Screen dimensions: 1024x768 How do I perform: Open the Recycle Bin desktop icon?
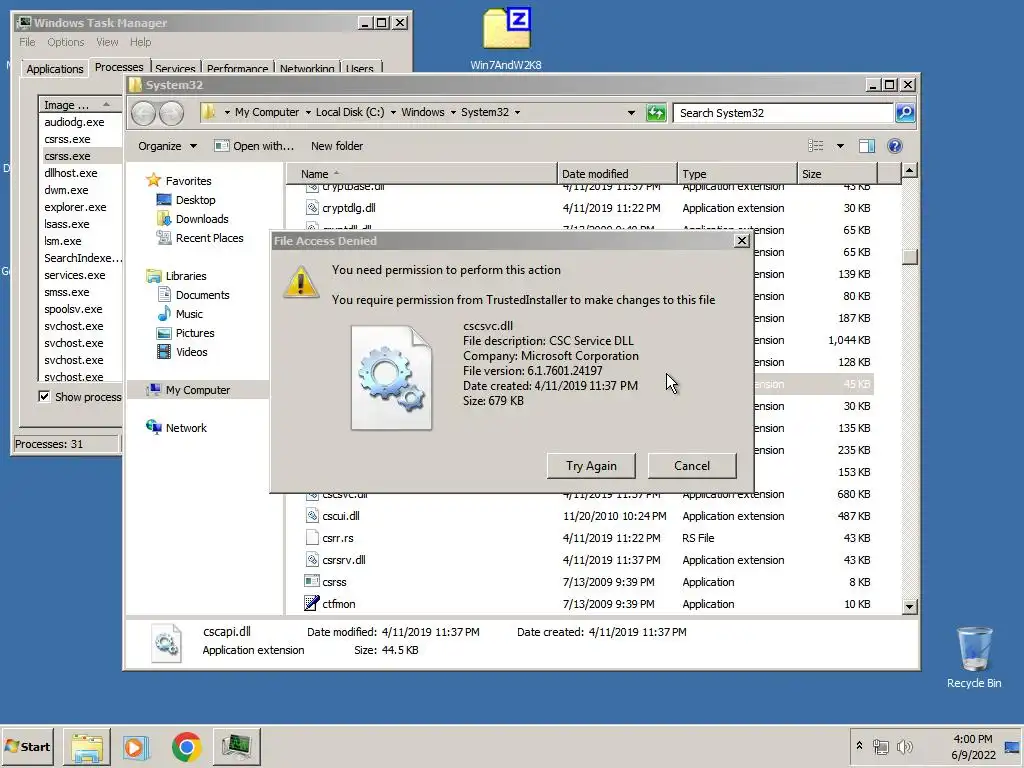click(974, 658)
